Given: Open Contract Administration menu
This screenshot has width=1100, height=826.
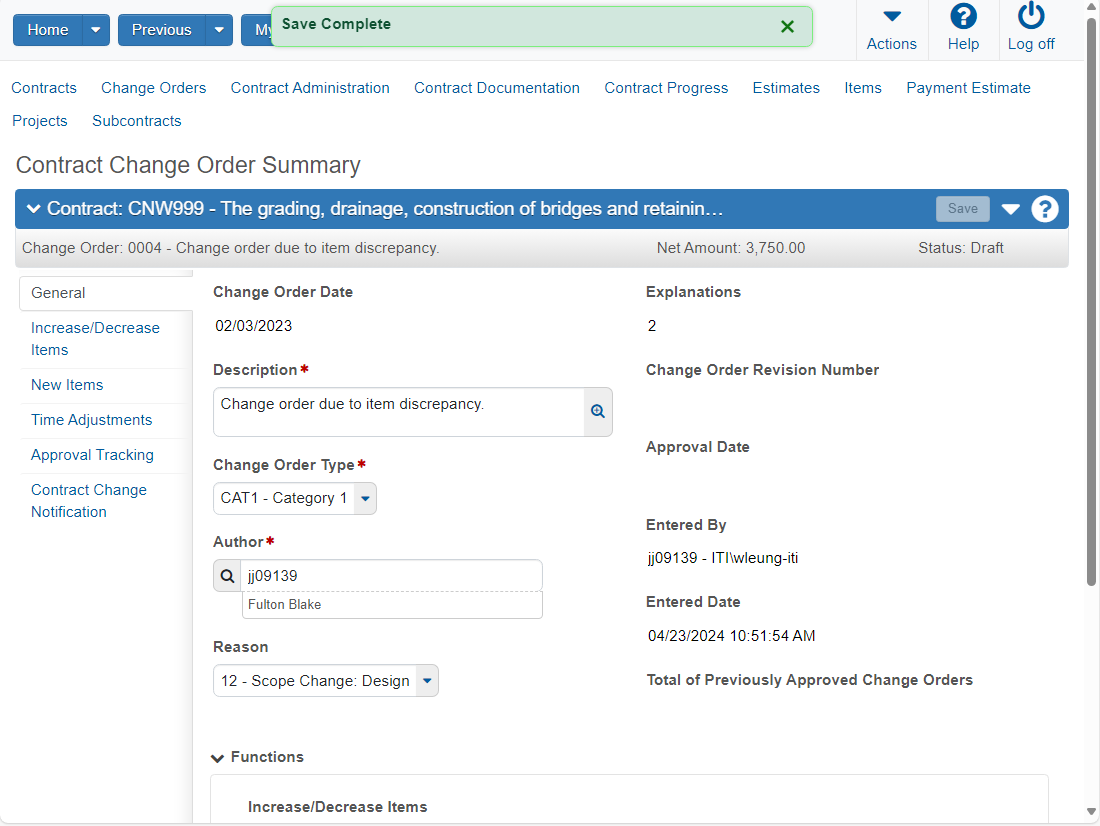Looking at the screenshot, I should pyautogui.click(x=310, y=88).
